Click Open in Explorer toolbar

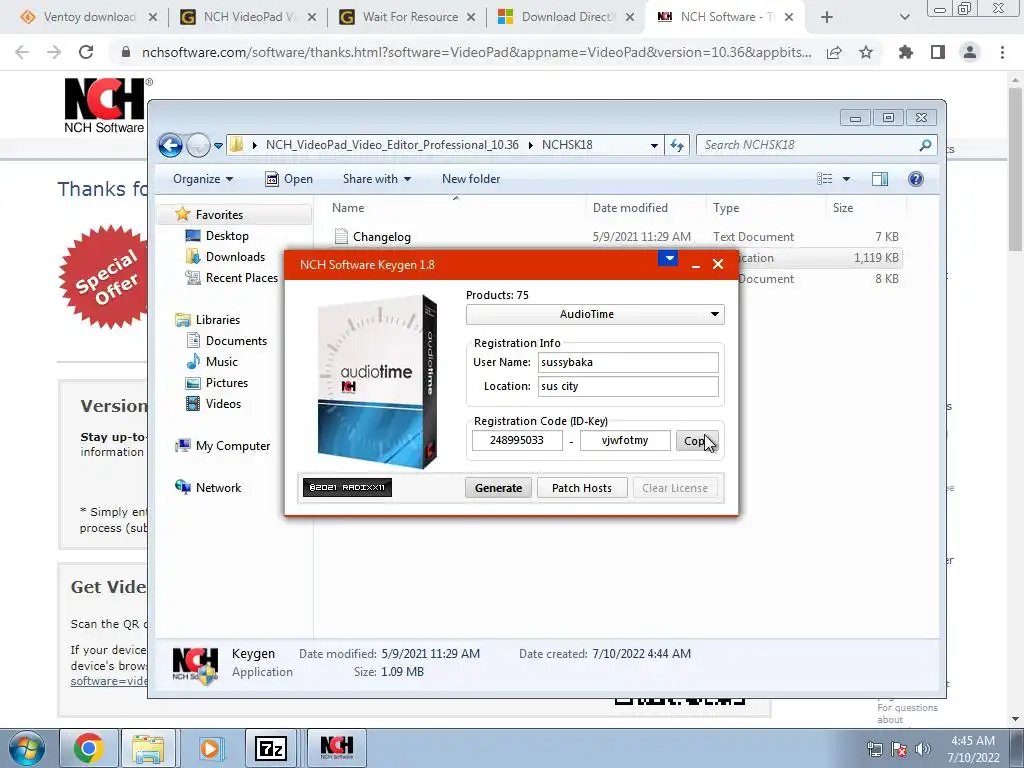click(289, 179)
